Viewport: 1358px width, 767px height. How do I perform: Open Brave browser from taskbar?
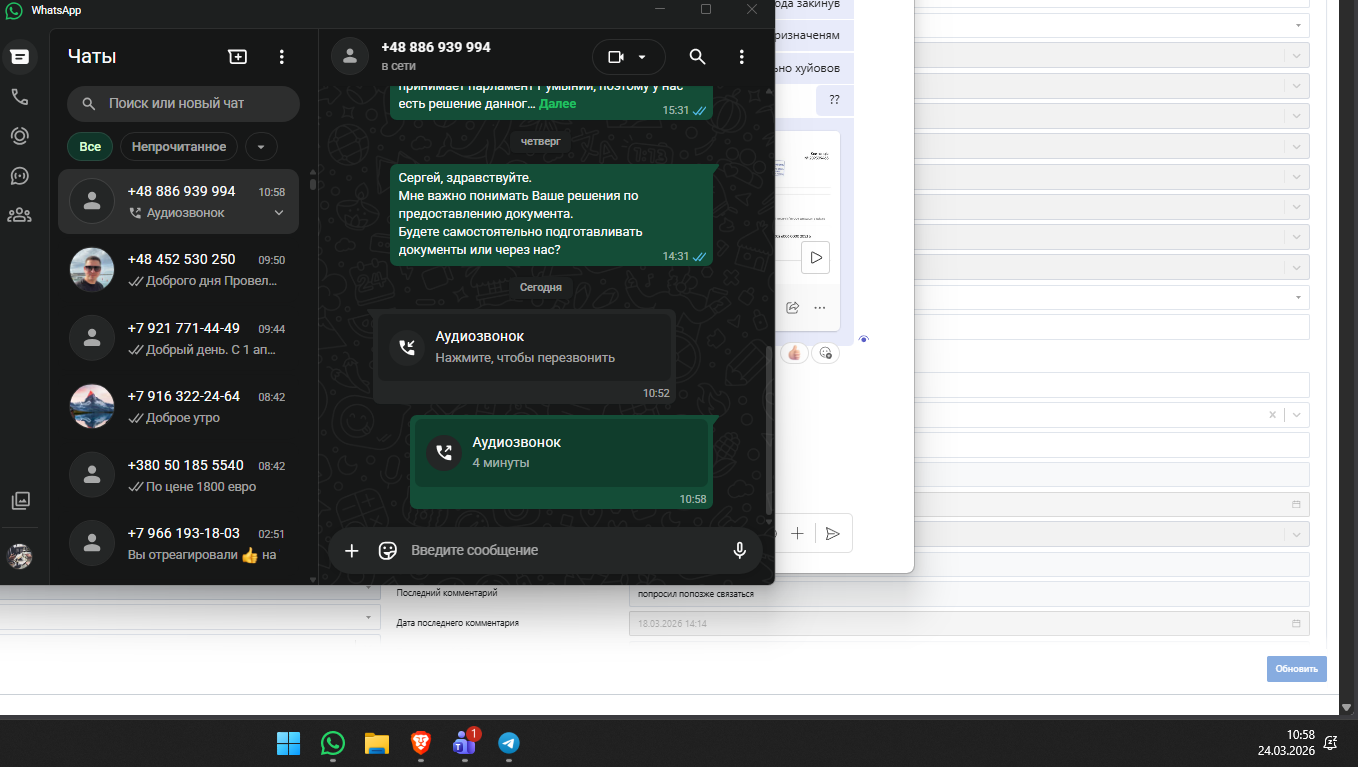coord(420,743)
